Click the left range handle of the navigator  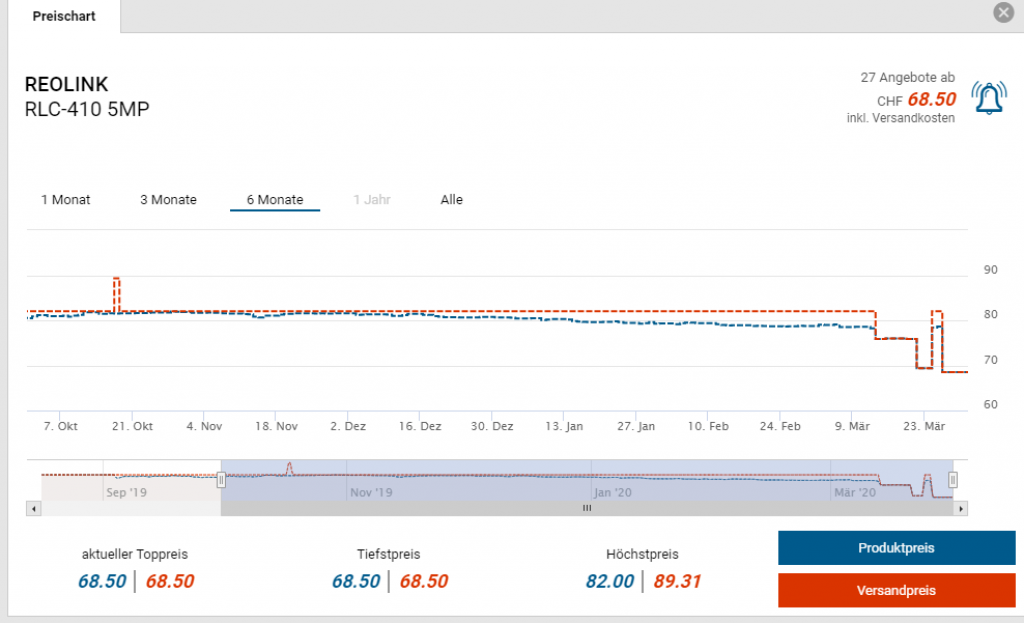pos(221,480)
